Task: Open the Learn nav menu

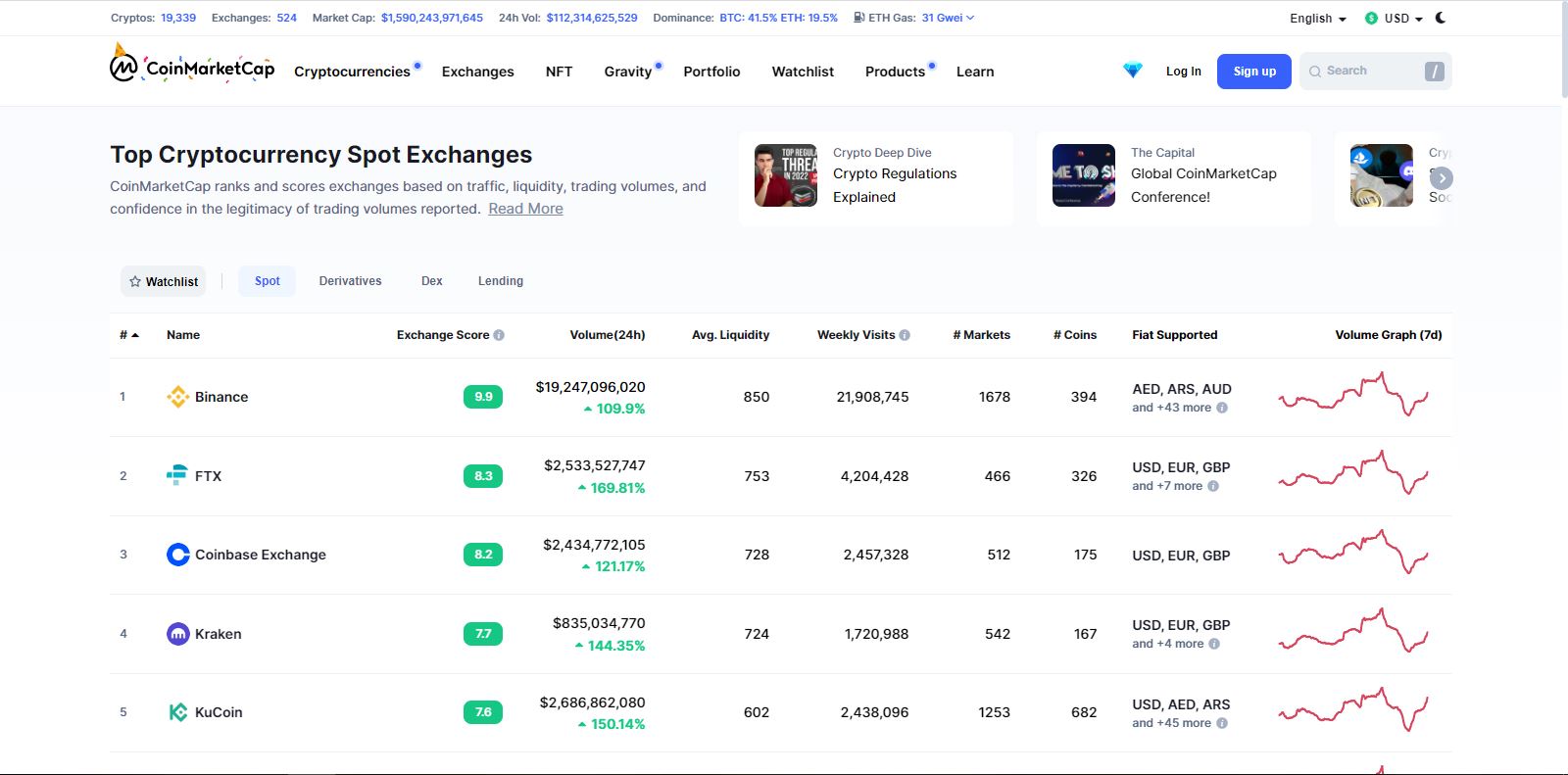Action: click(975, 72)
